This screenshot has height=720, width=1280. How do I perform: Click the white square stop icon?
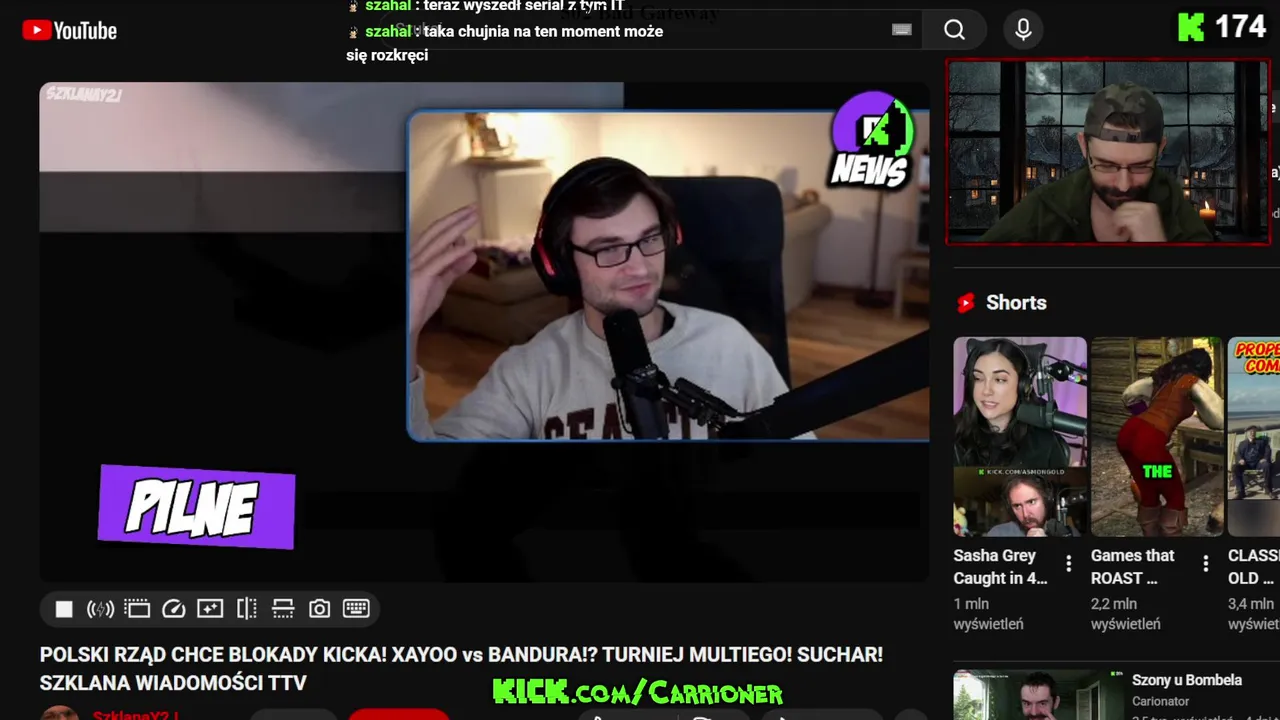coord(64,609)
